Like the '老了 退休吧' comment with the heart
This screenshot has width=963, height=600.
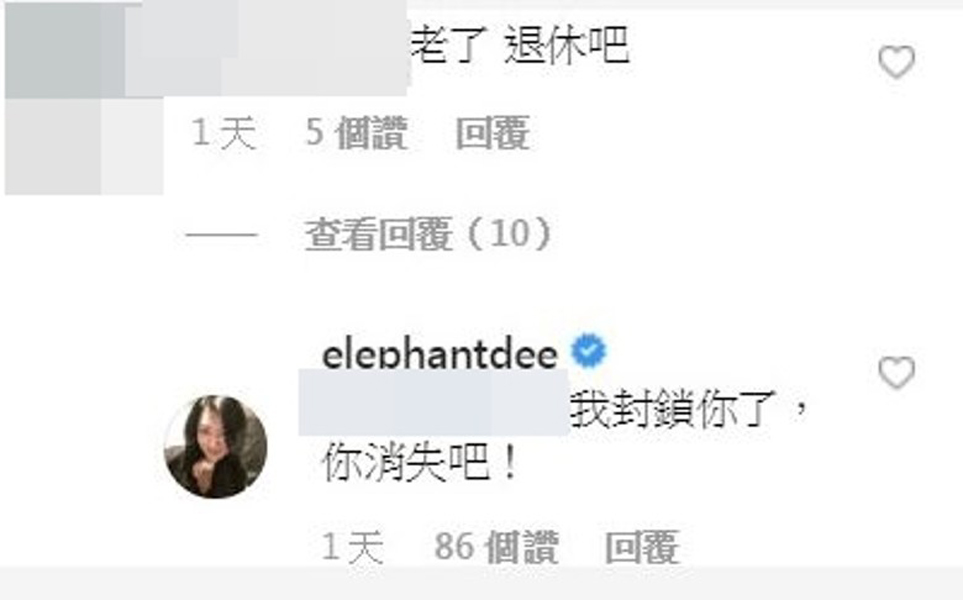pos(897,62)
